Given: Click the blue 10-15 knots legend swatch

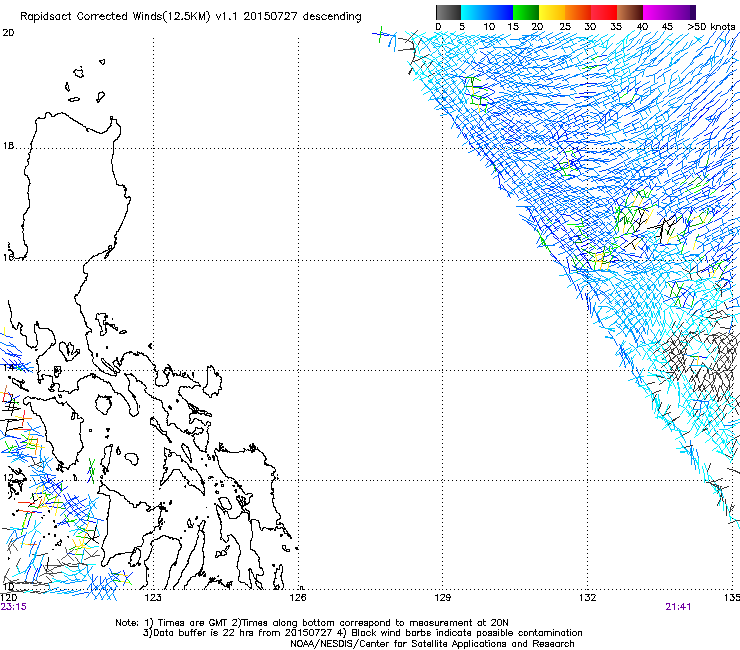Looking at the screenshot, I should (x=500, y=12).
